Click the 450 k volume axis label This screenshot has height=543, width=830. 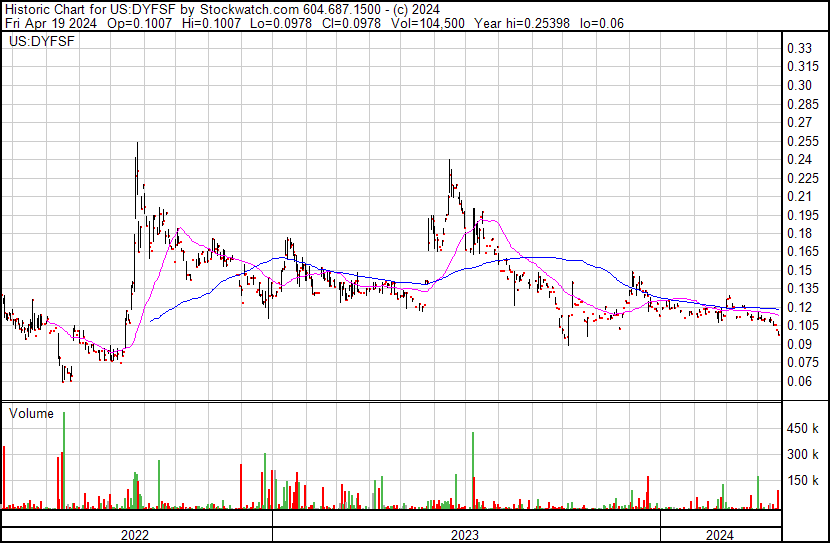[x=802, y=428]
